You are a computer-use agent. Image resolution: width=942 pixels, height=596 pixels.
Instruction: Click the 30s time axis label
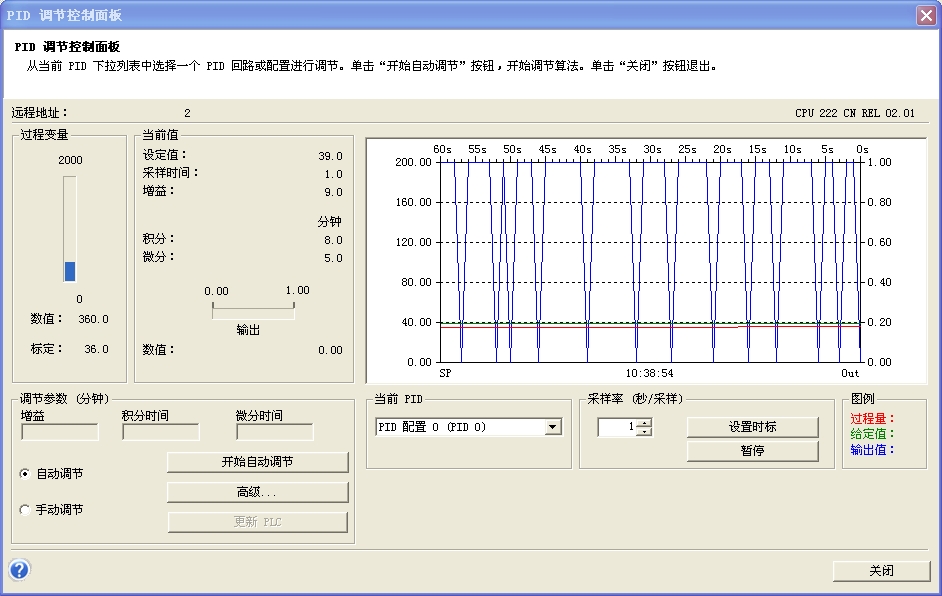coord(652,150)
